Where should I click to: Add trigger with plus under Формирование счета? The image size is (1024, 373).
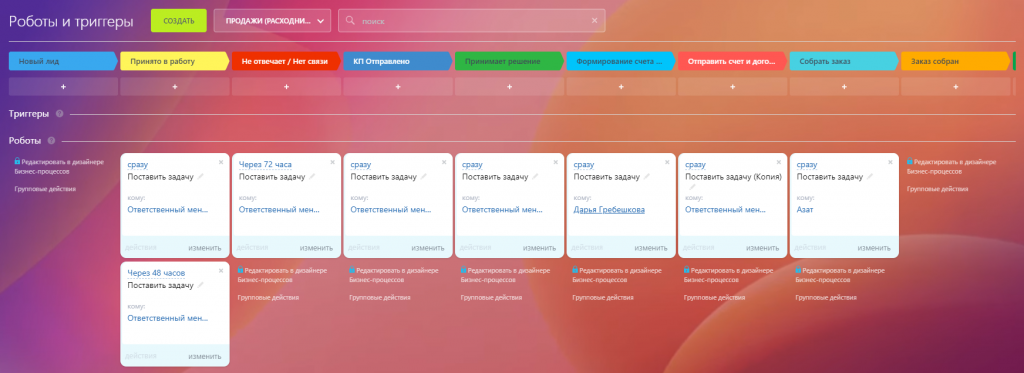tap(621, 86)
